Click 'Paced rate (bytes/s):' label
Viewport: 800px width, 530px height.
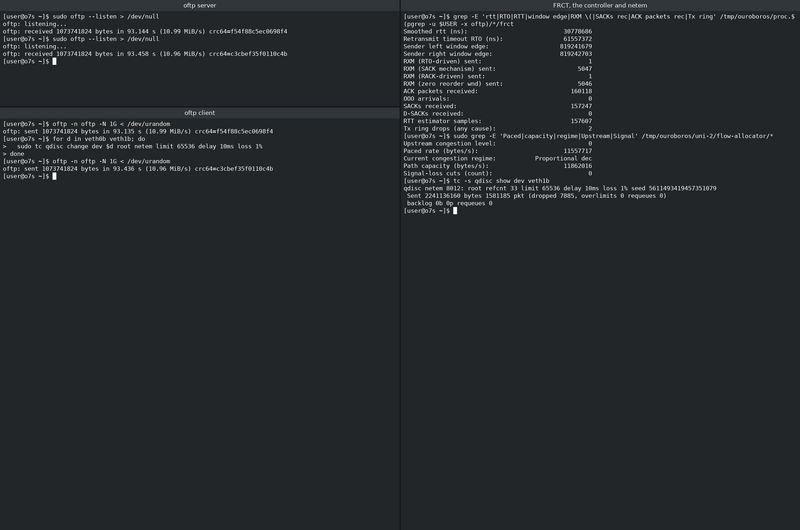click(440, 151)
